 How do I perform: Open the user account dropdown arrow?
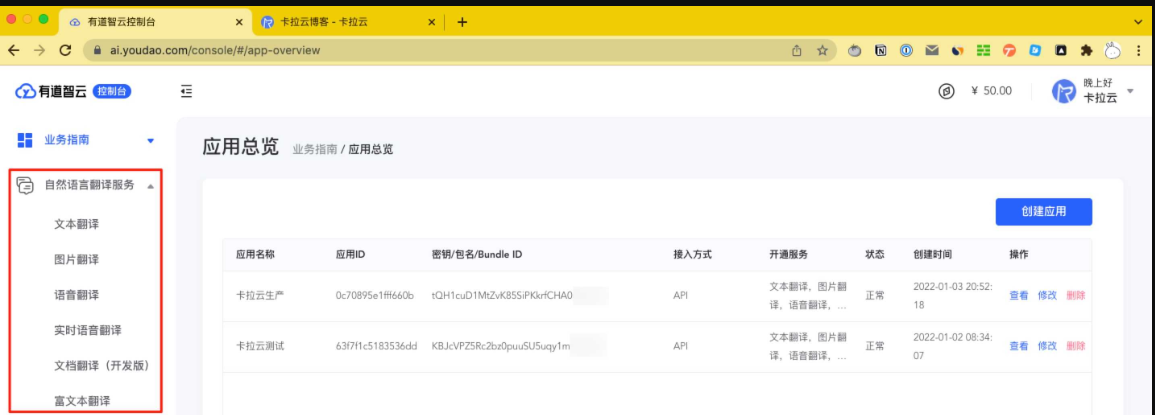click(1130, 91)
